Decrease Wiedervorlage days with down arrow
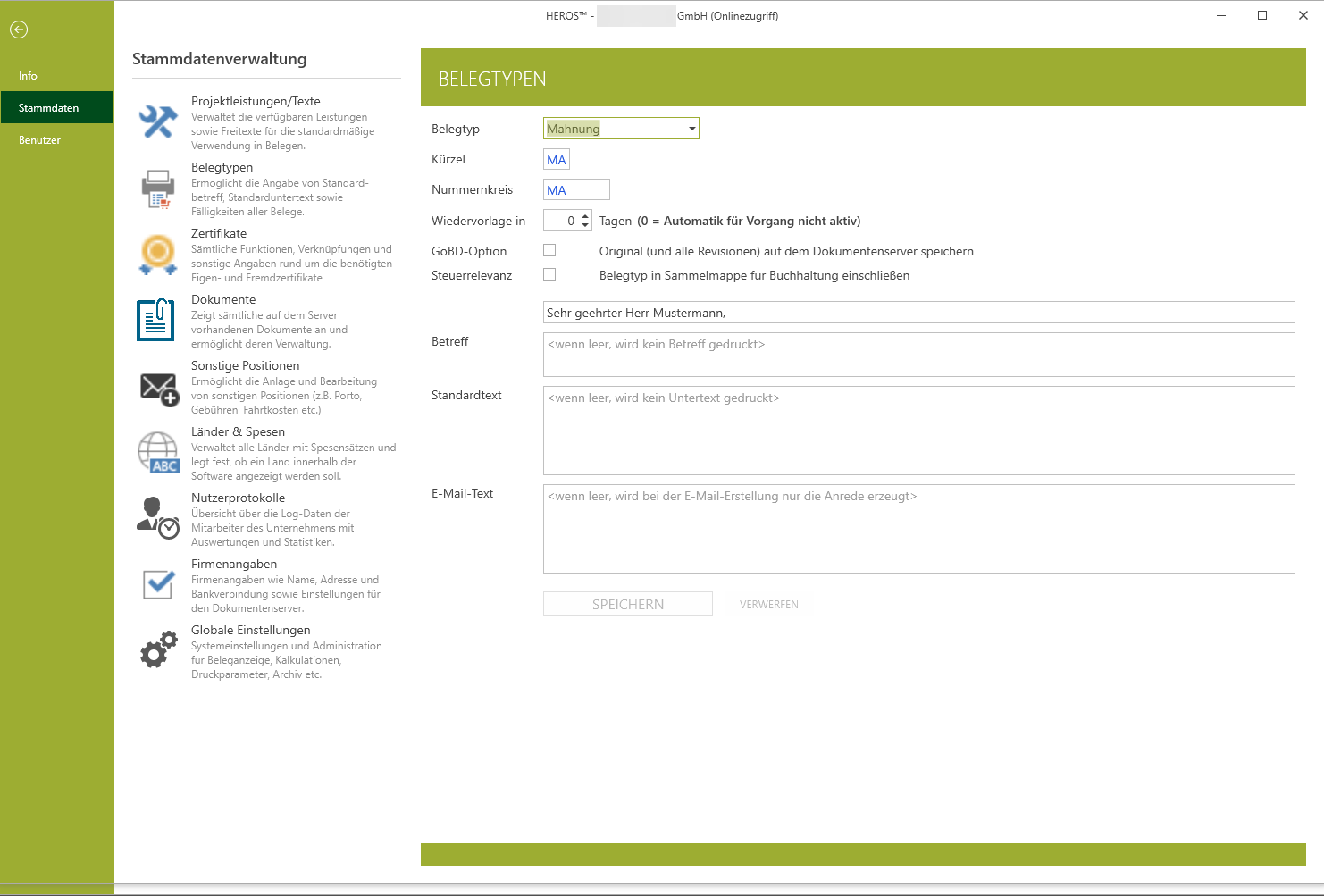The image size is (1324, 896). [585, 225]
